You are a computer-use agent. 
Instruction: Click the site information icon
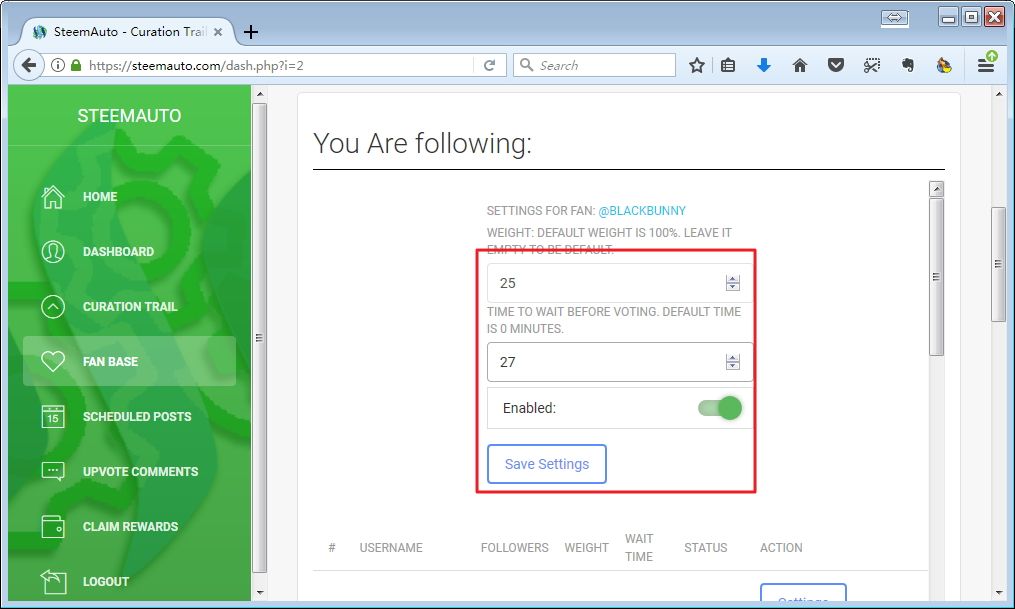(x=58, y=65)
